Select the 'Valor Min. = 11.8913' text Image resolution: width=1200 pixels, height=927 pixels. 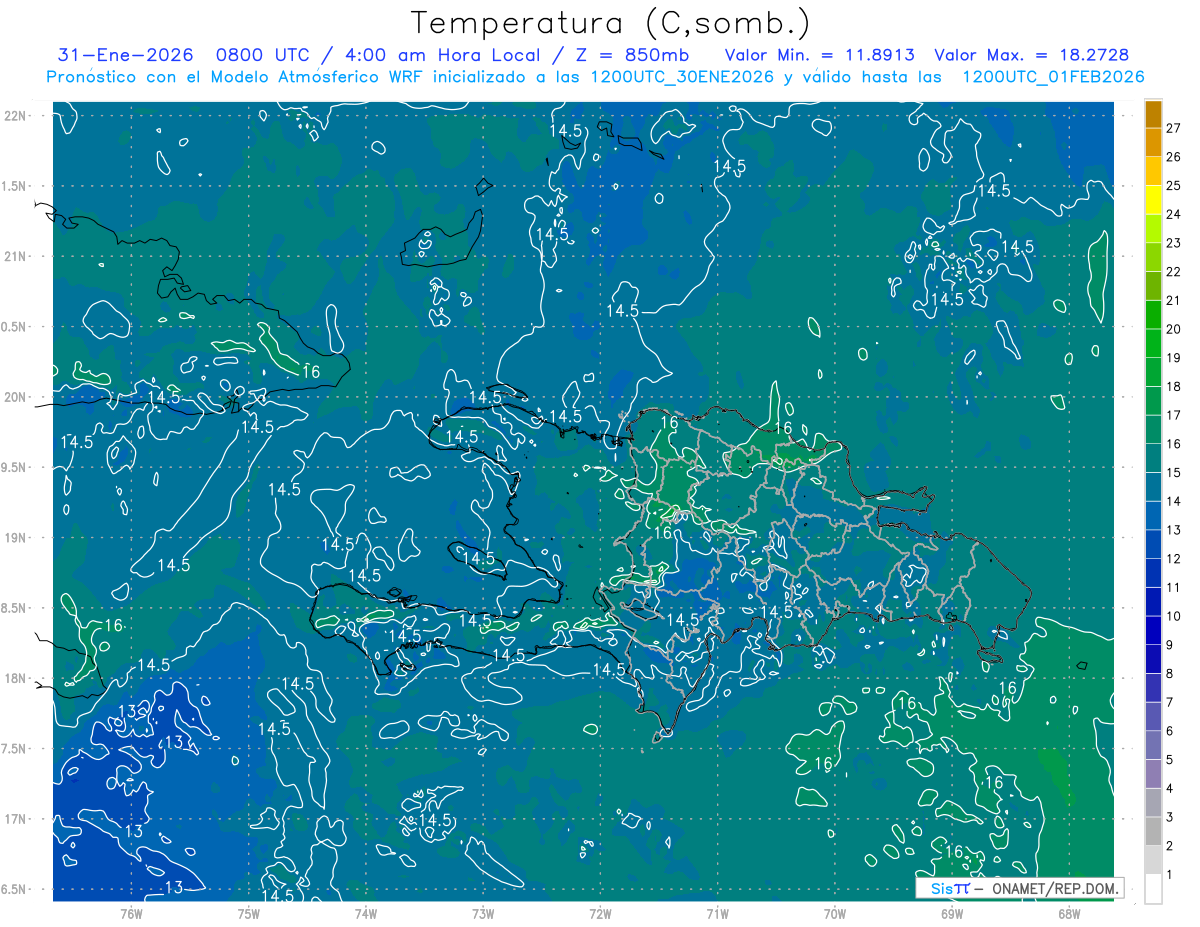(820, 56)
